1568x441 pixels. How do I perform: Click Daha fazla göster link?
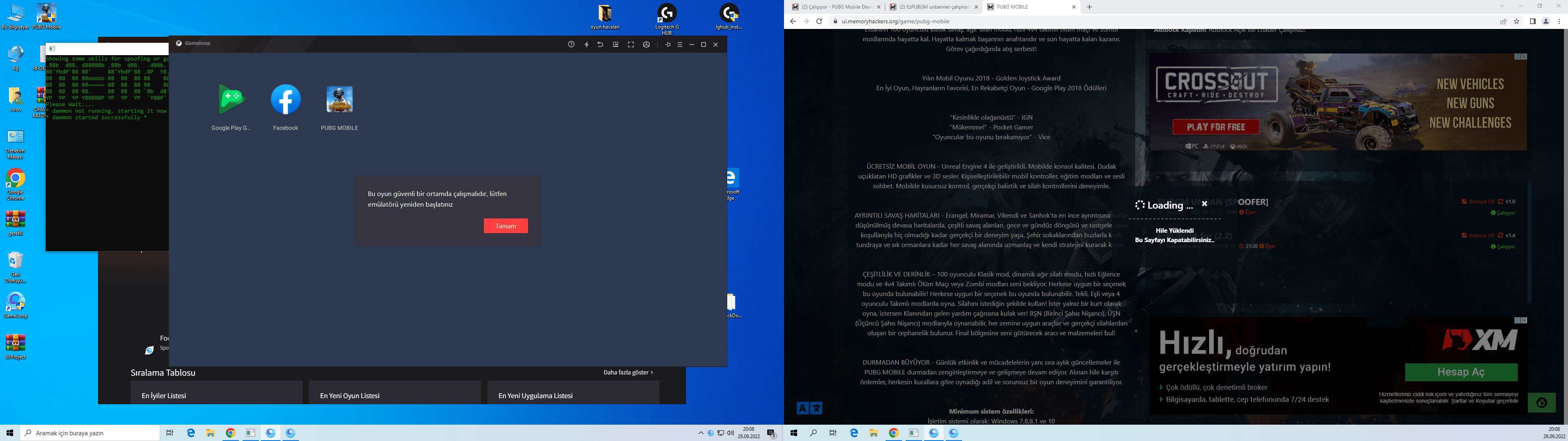tap(628, 372)
